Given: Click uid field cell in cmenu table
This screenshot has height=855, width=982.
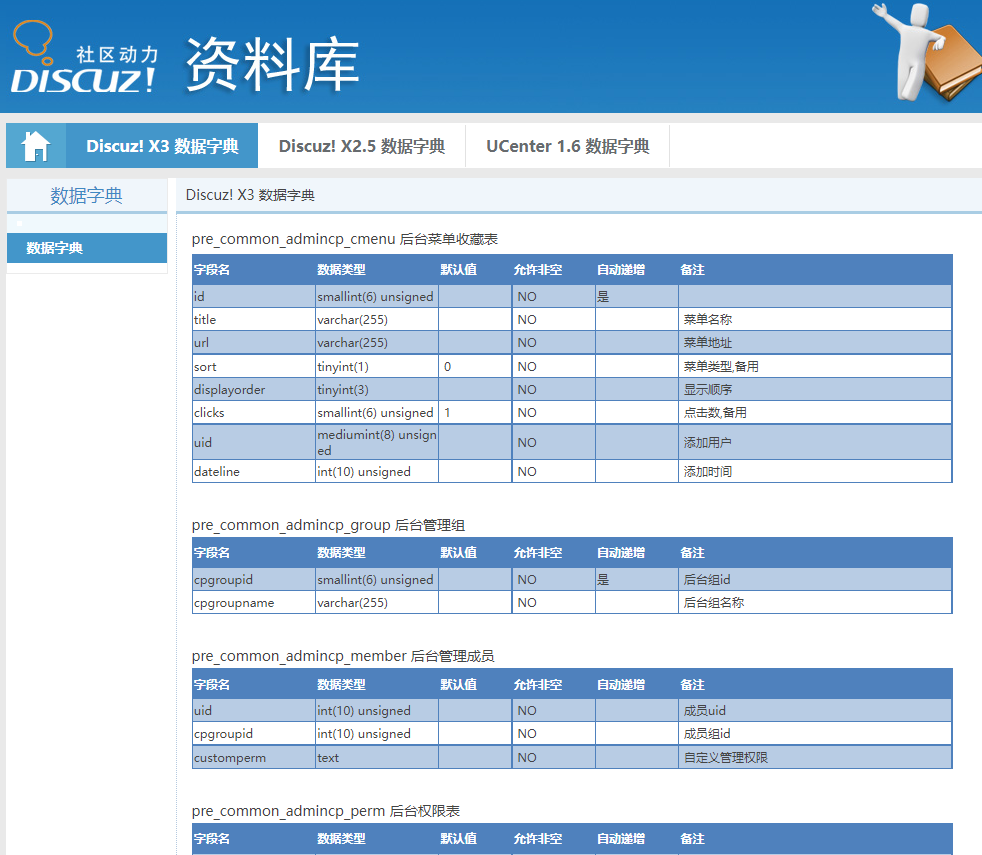Looking at the screenshot, I should point(254,442).
